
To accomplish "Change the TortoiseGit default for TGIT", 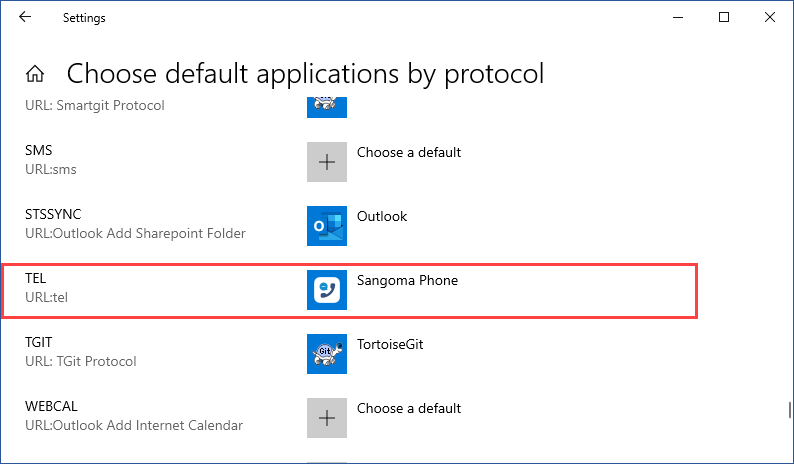I will [x=397, y=345].
